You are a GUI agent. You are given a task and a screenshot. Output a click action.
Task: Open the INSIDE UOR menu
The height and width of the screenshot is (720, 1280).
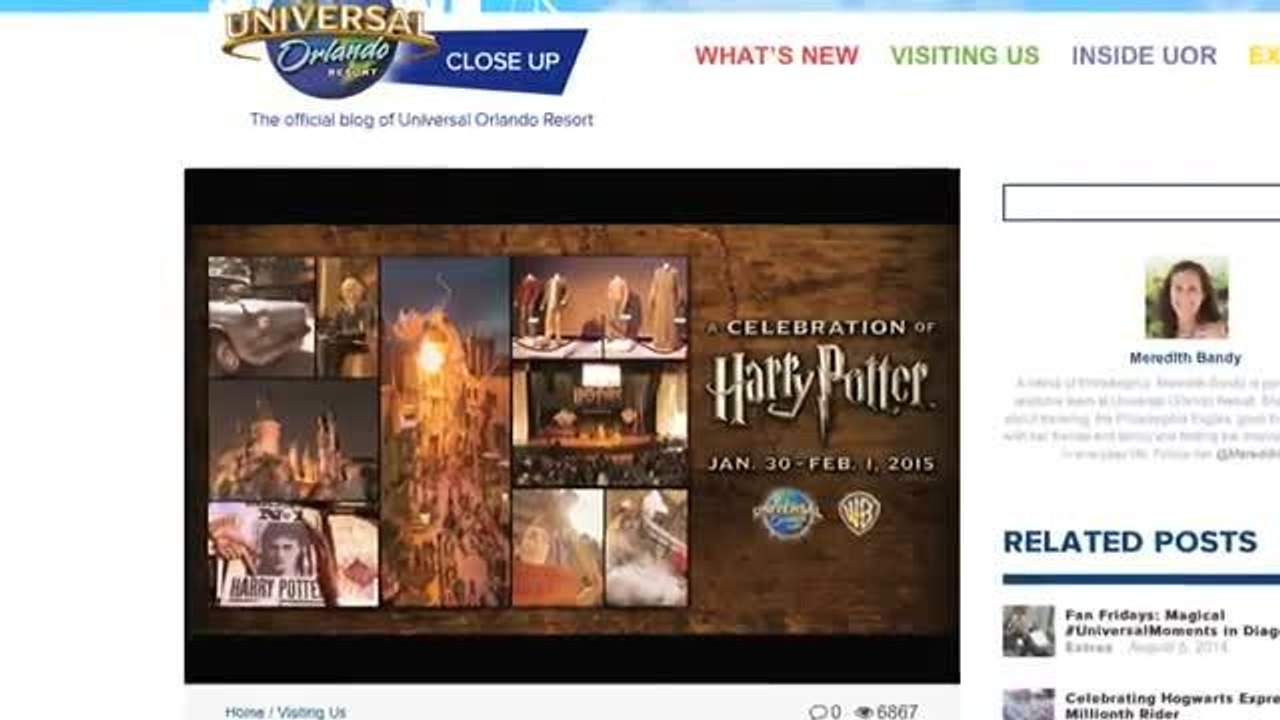[1144, 56]
